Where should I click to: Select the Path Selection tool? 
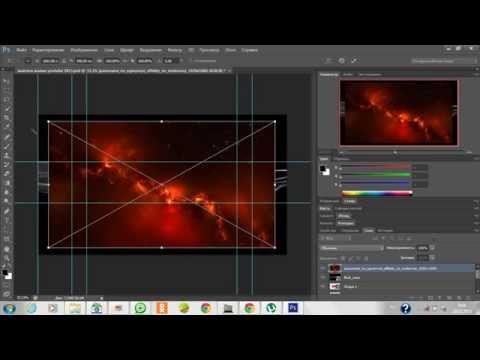click(6, 230)
